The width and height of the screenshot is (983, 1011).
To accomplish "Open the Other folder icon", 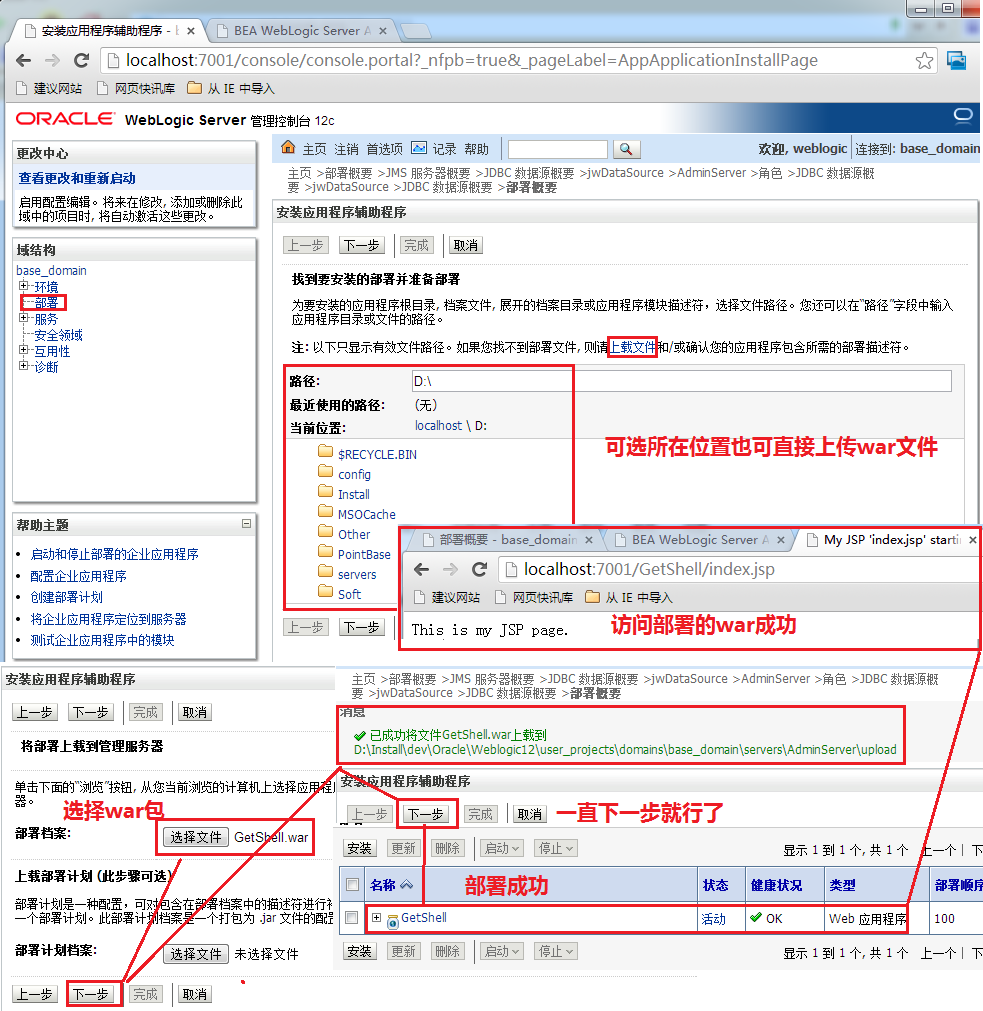I will (326, 531).
